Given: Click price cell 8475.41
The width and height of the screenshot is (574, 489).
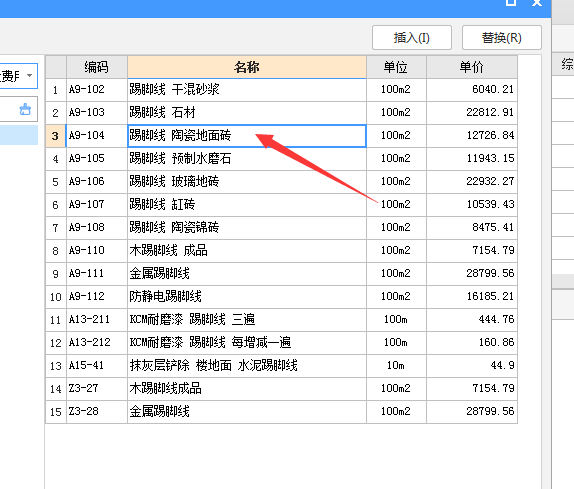Looking at the screenshot, I should pyautogui.click(x=472, y=228).
